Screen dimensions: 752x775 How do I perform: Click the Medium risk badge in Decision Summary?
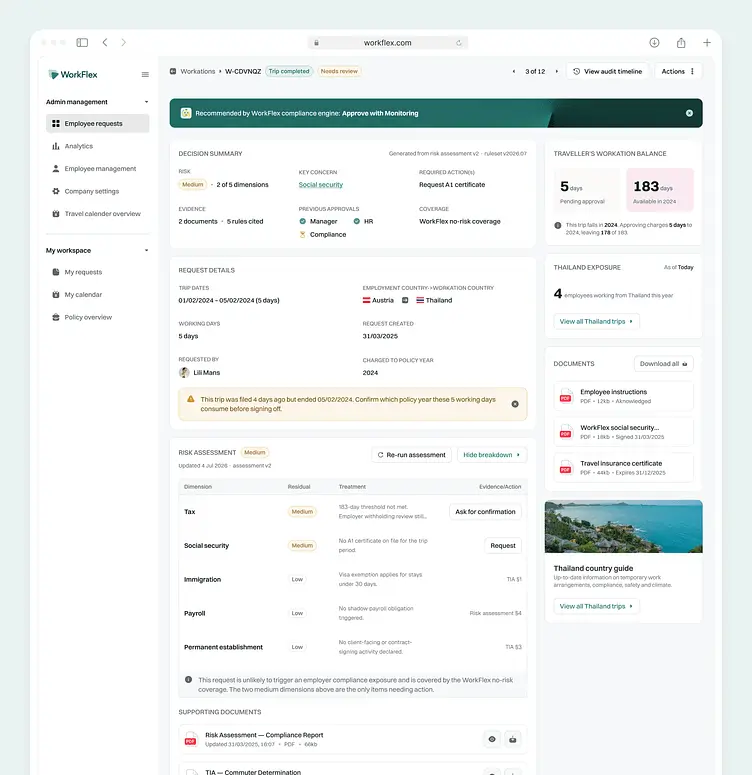(192, 185)
